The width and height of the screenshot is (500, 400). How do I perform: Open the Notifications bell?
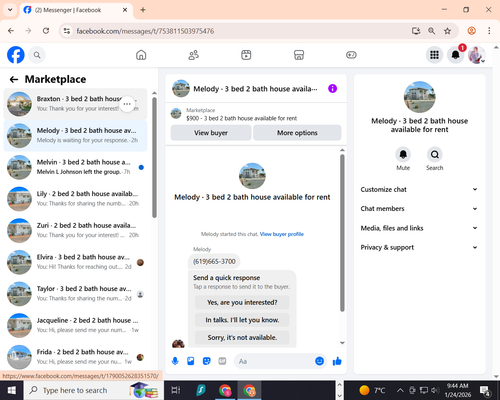(456, 55)
